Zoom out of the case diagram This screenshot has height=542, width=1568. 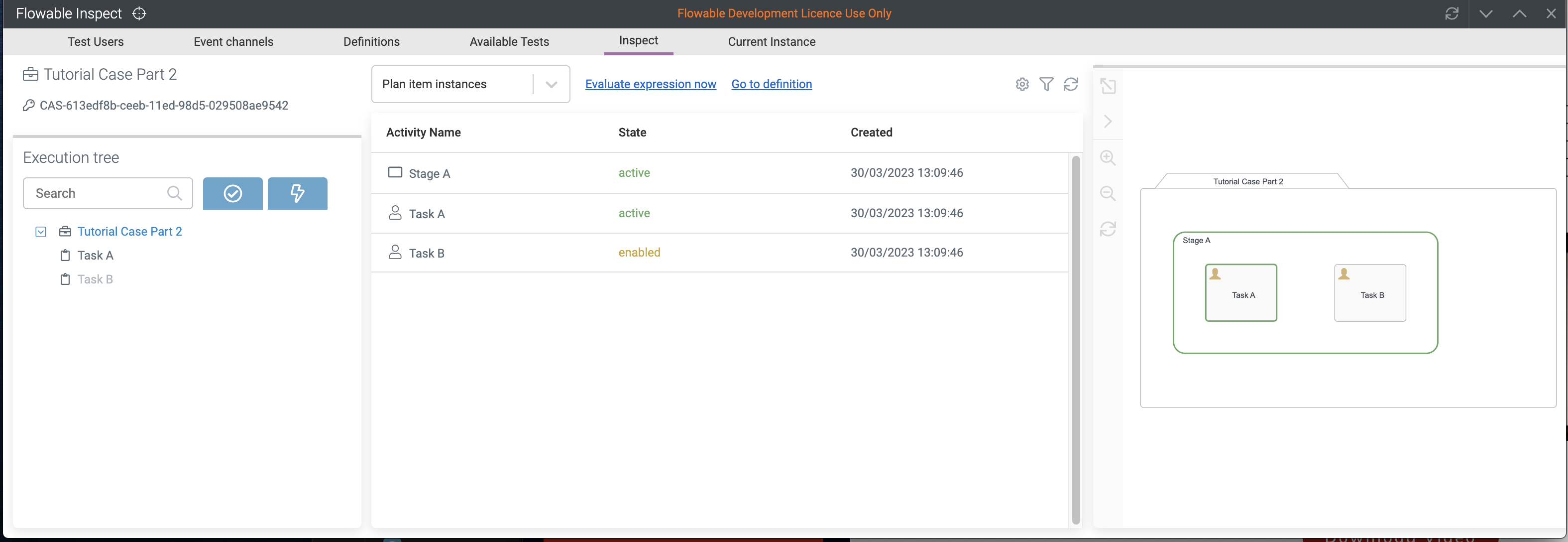(1108, 194)
